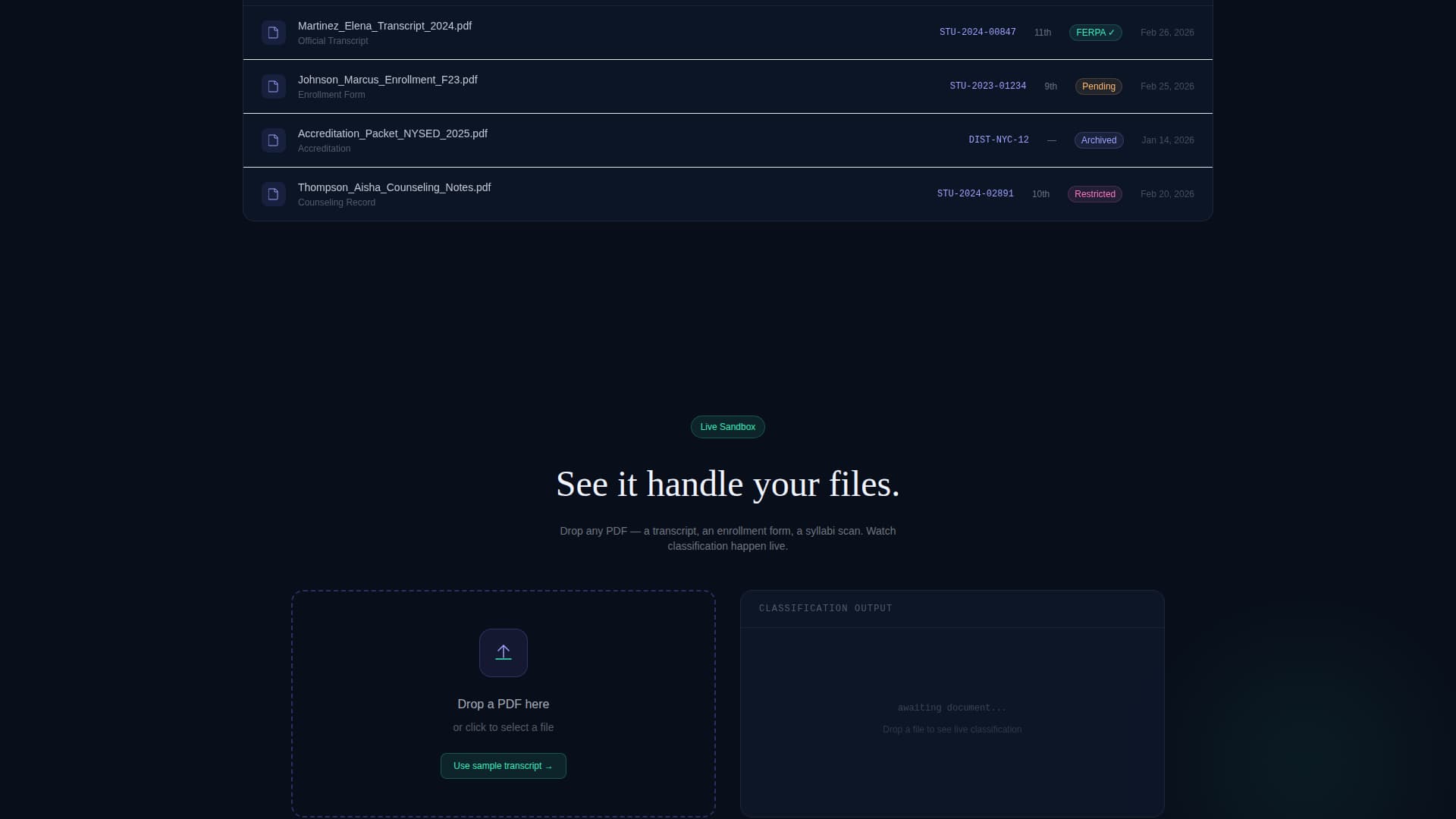Click the file icon beside Johnson_Marcus_Enrollment_F23.pdf
1456x819 pixels.
pyautogui.click(x=273, y=86)
